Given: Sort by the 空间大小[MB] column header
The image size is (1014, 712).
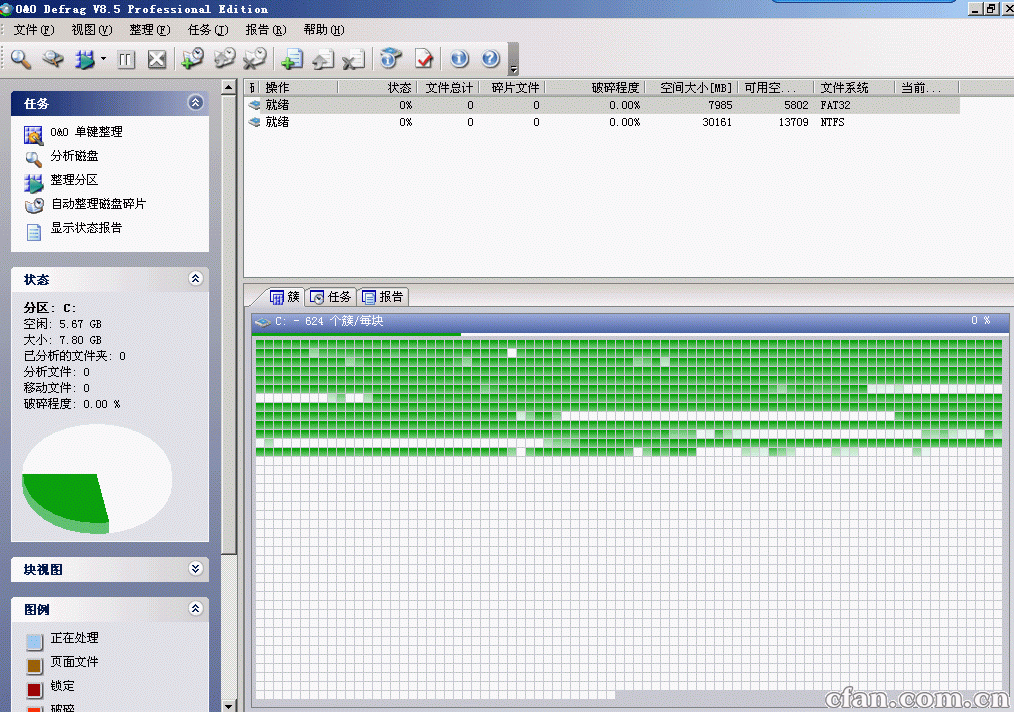Looking at the screenshot, I should [x=691, y=87].
